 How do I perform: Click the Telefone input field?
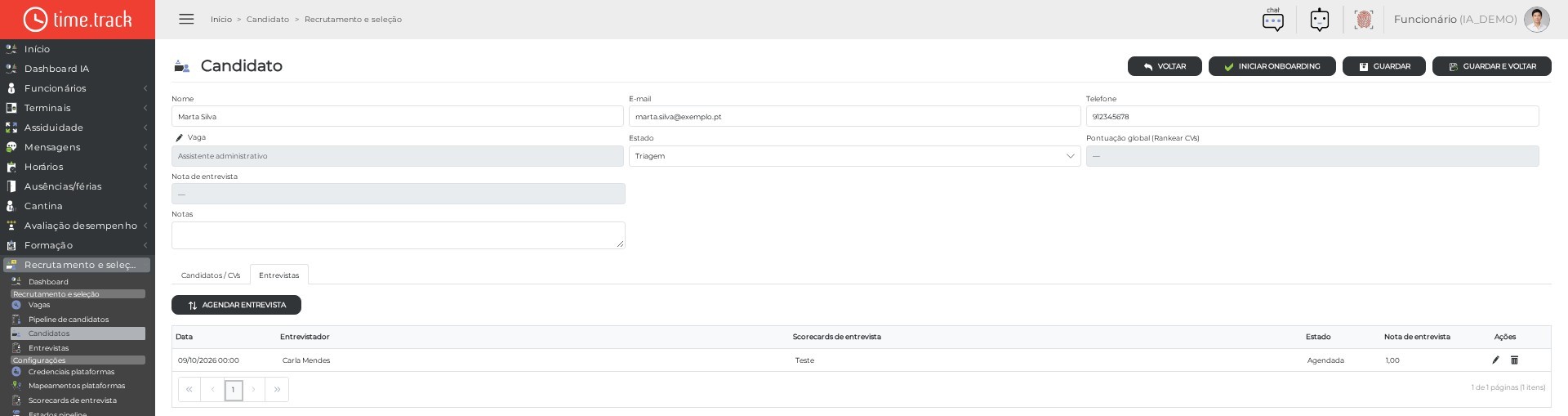1312,117
